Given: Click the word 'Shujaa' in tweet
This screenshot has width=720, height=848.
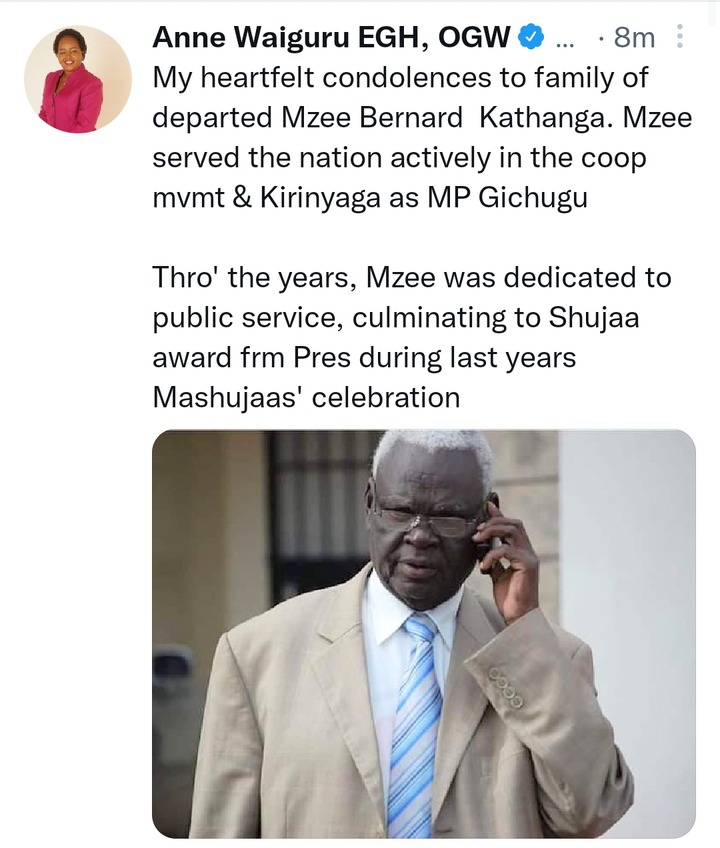Looking at the screenshot, I should coord(593,317).
